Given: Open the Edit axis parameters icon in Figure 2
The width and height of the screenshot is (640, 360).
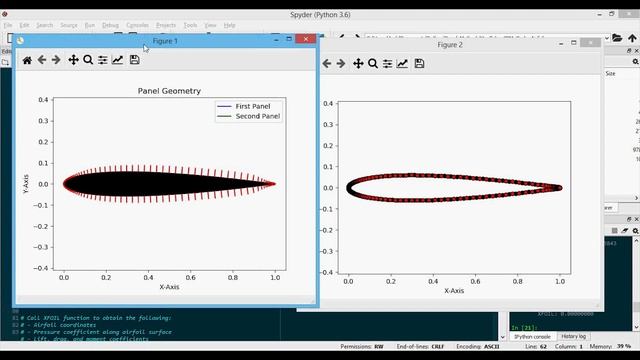Looking at the screenshot, I should point(402,64).
